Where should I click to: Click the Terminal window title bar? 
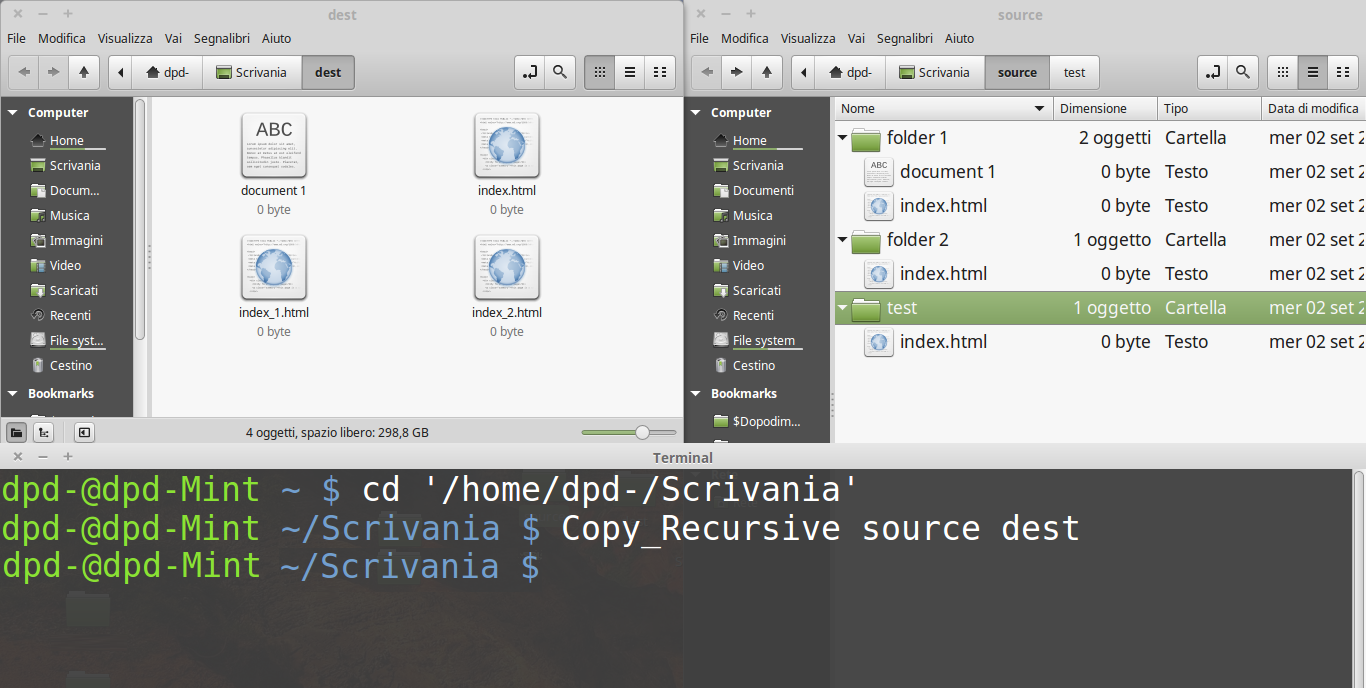[x=683, y=457]
